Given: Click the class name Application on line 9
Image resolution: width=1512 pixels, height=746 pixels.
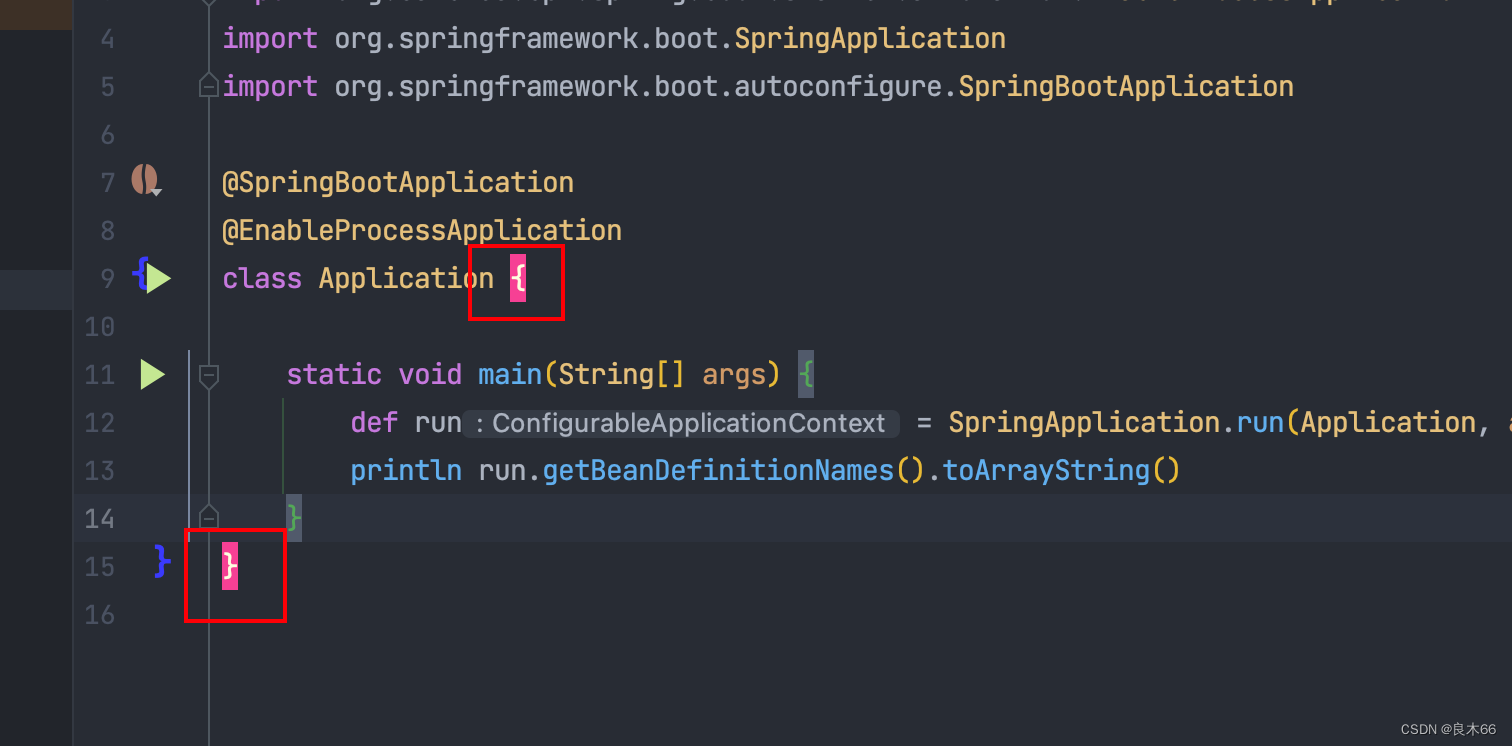Looking at the screenshot, I should click(x=406, y=278).
